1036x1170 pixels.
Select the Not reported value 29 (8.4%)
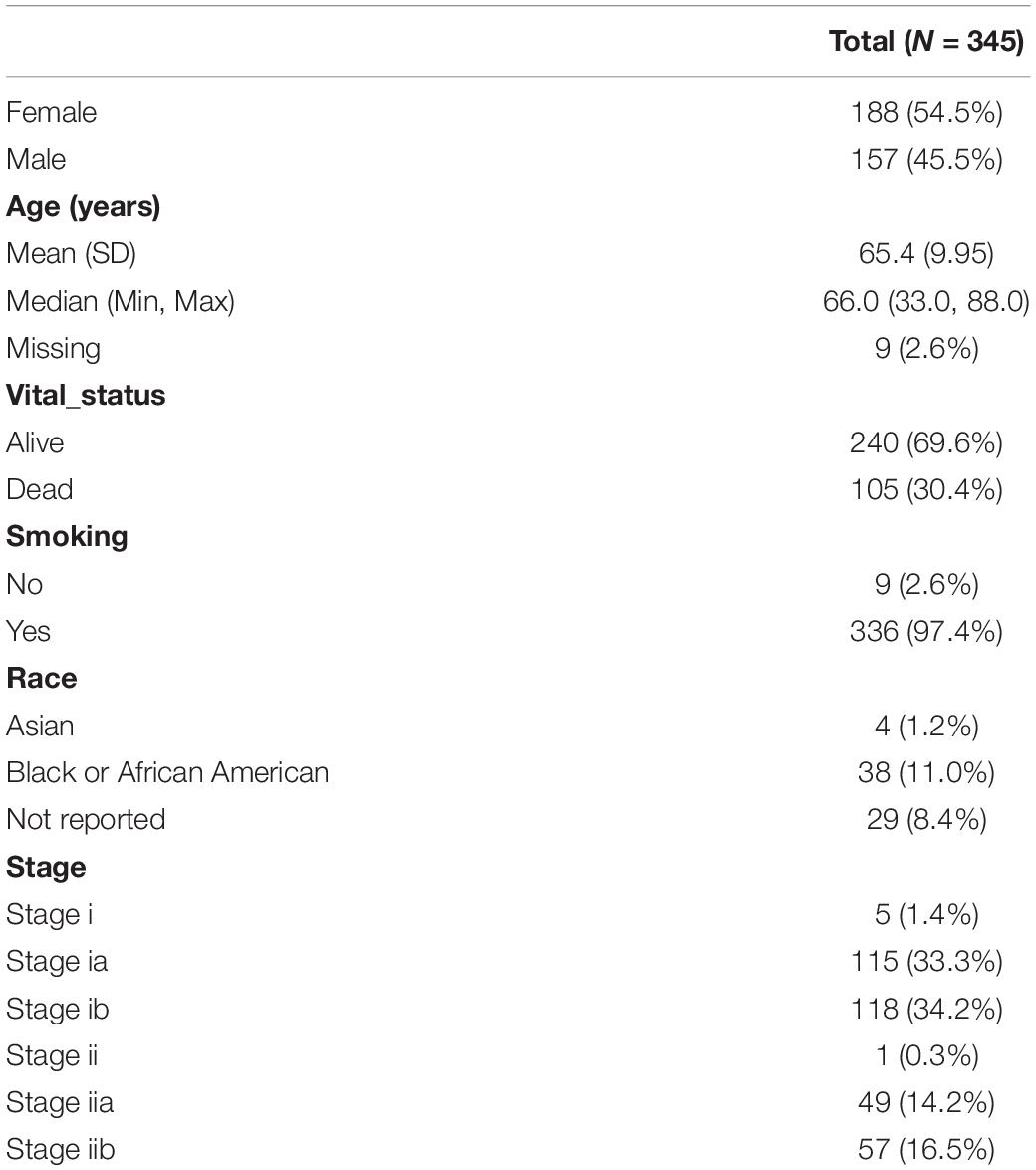[926, 820]
